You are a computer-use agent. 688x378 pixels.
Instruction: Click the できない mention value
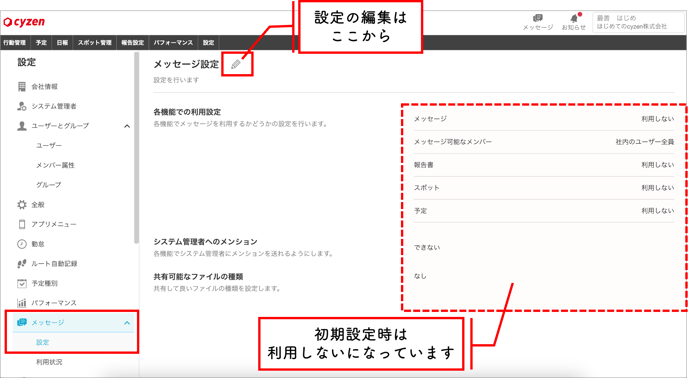coord(426,248)
